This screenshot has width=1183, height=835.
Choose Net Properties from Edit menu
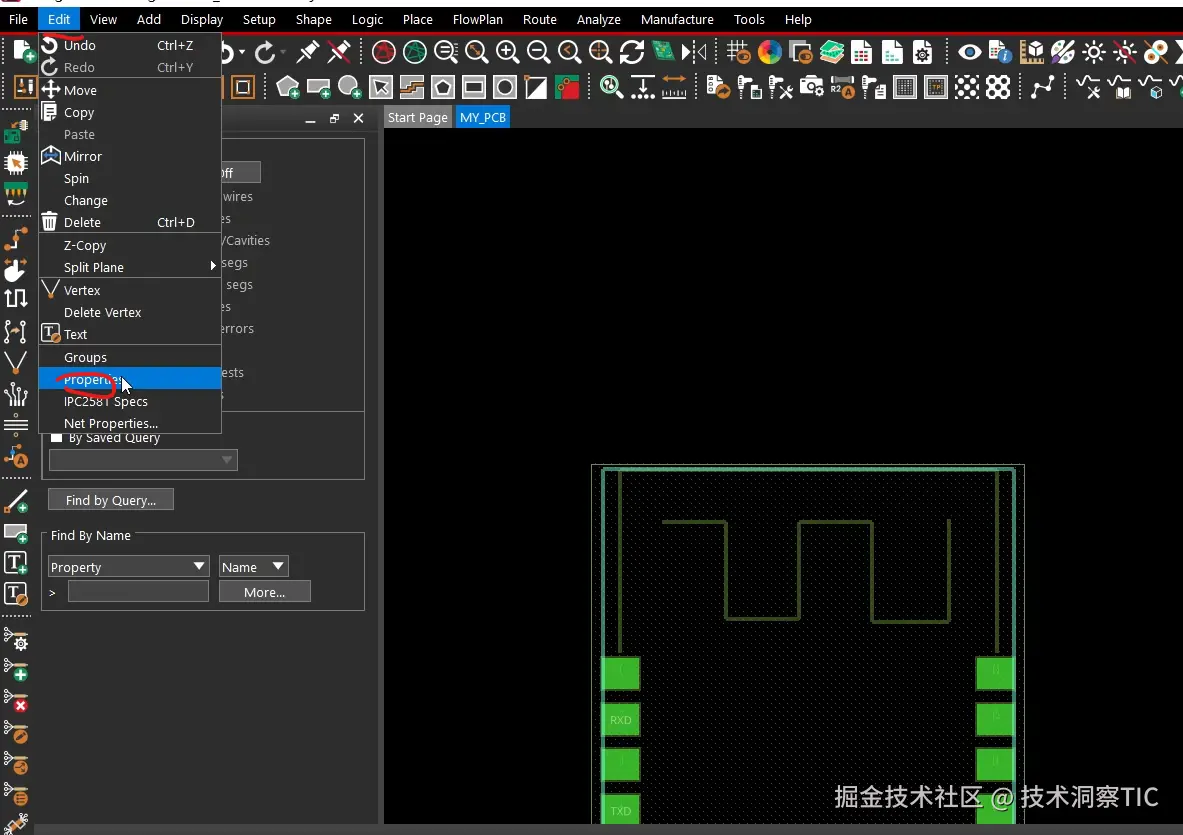(x=110, y=423)
